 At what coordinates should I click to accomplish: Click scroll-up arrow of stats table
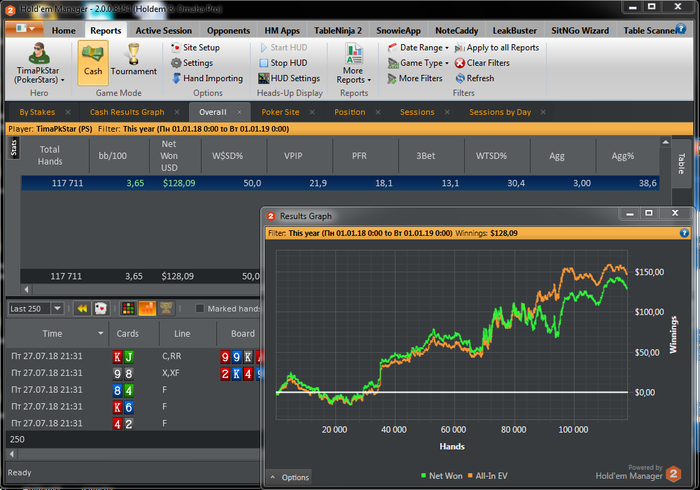pos(666,142)
